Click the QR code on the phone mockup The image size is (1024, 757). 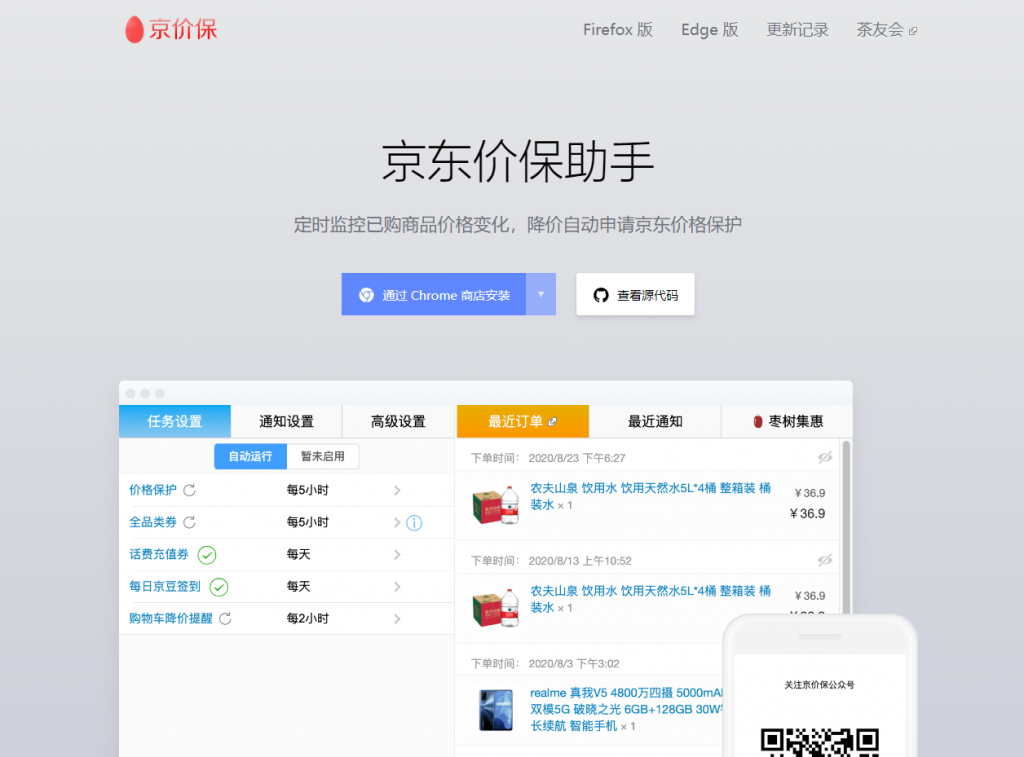820,743
